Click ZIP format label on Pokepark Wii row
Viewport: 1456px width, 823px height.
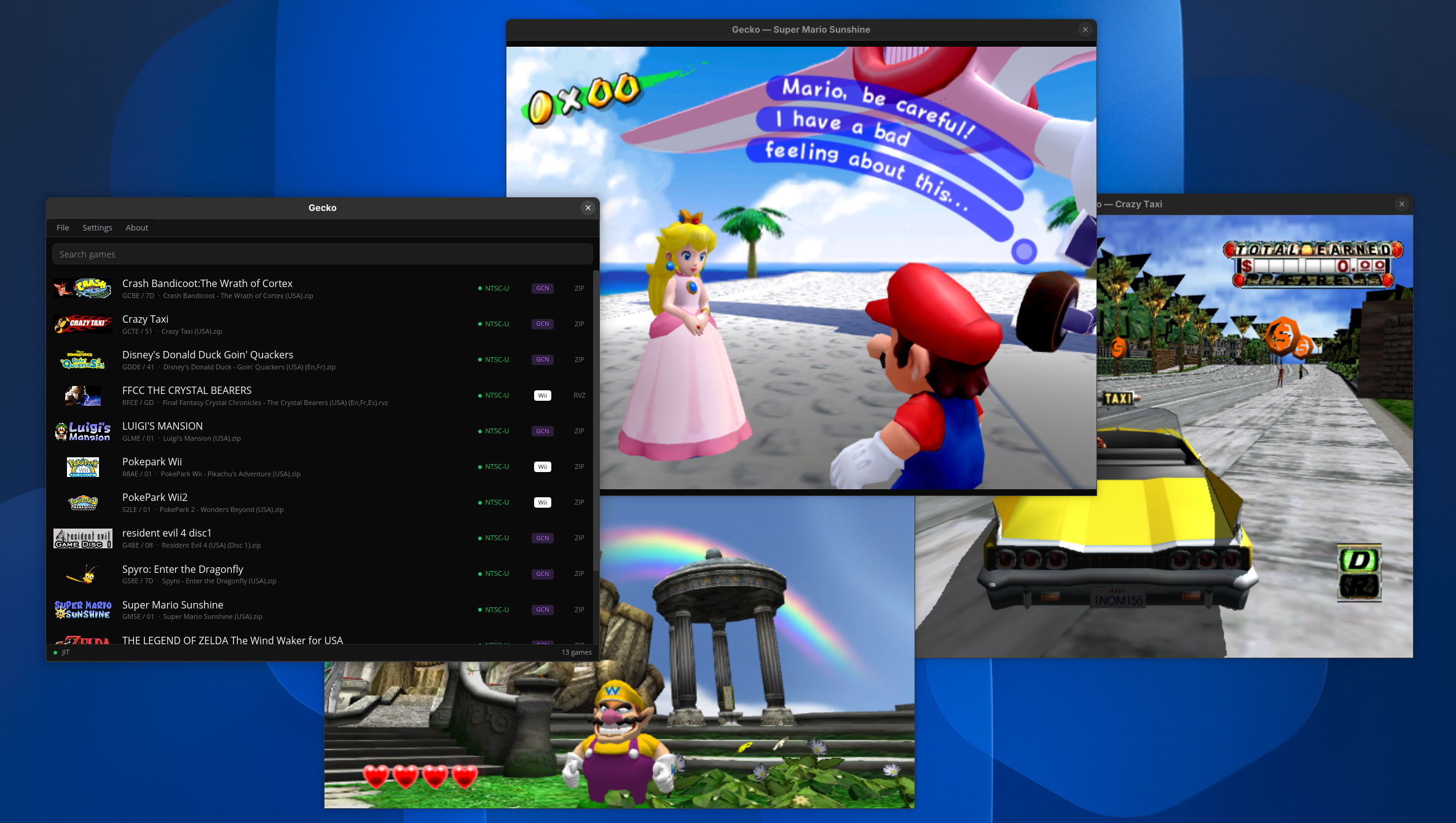point(579,467)
